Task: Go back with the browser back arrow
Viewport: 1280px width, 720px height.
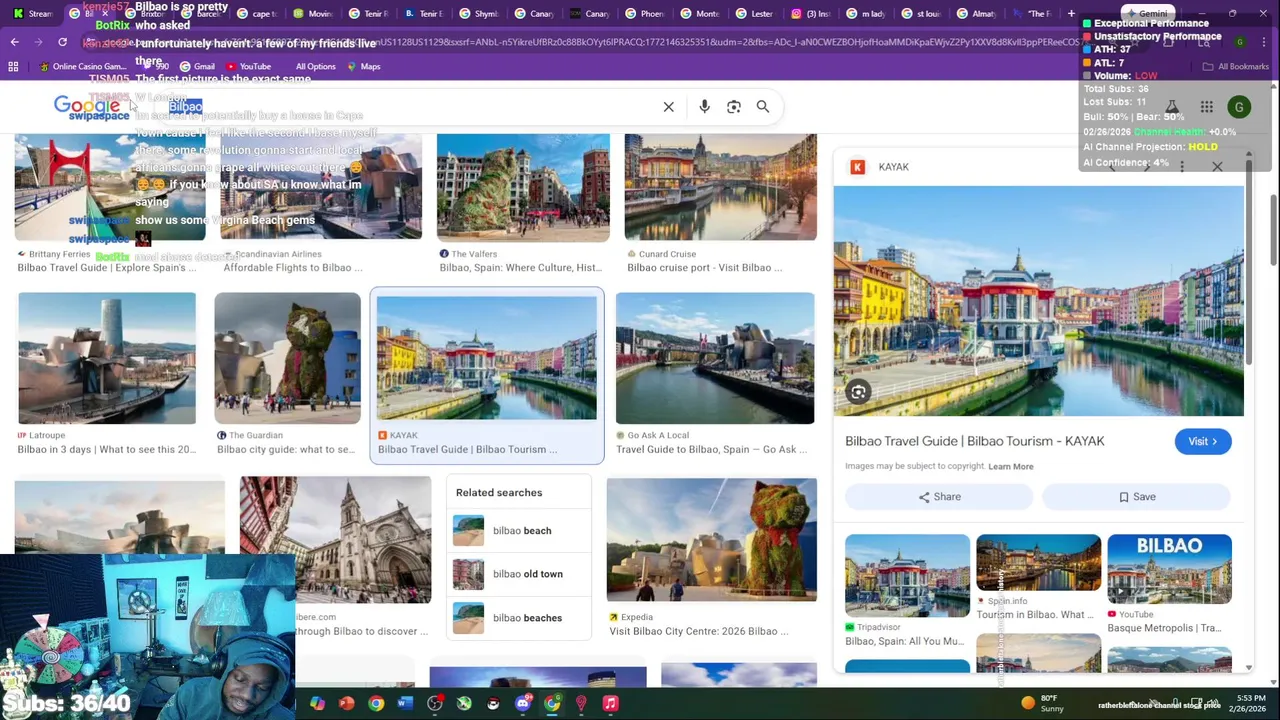Action: click(x=14, y=42)
